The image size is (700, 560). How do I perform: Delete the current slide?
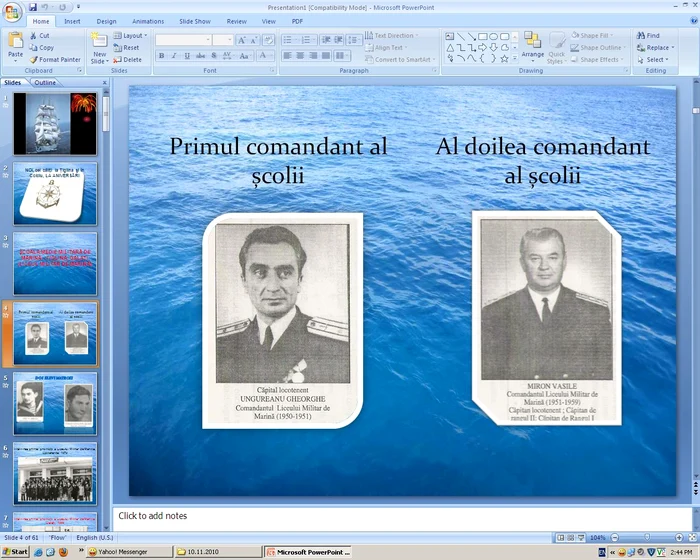128,59
